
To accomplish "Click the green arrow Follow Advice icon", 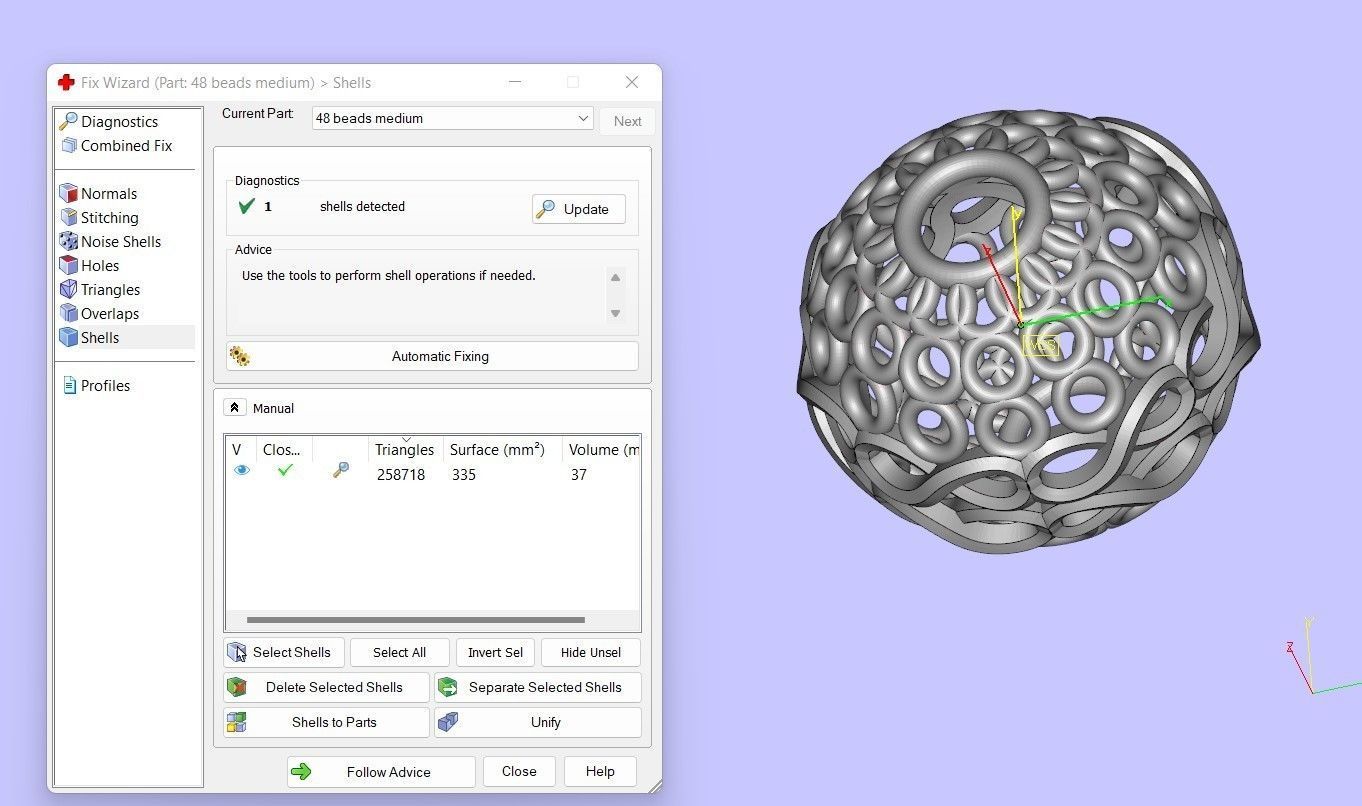I will tap(301, 772).
